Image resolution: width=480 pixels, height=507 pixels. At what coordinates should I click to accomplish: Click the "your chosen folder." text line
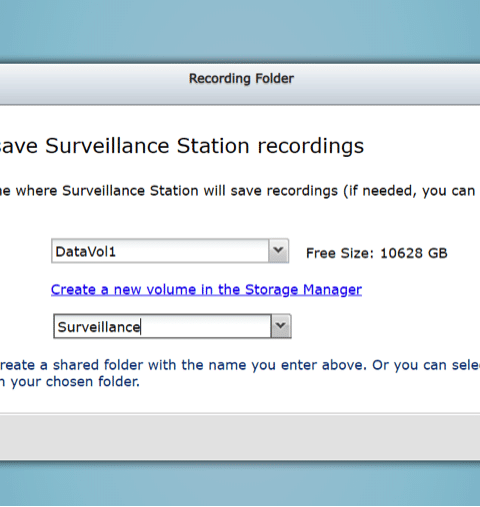[75, 382]
